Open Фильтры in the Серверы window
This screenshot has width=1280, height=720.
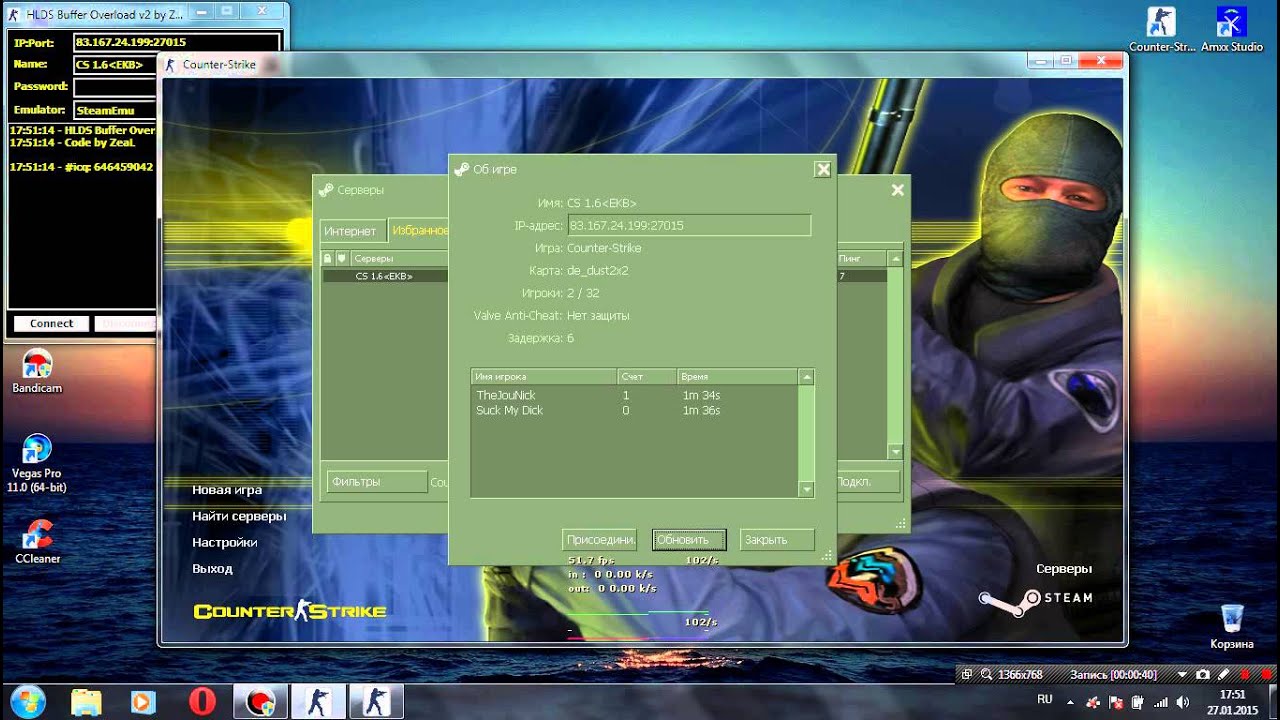[x=376, y=481]
